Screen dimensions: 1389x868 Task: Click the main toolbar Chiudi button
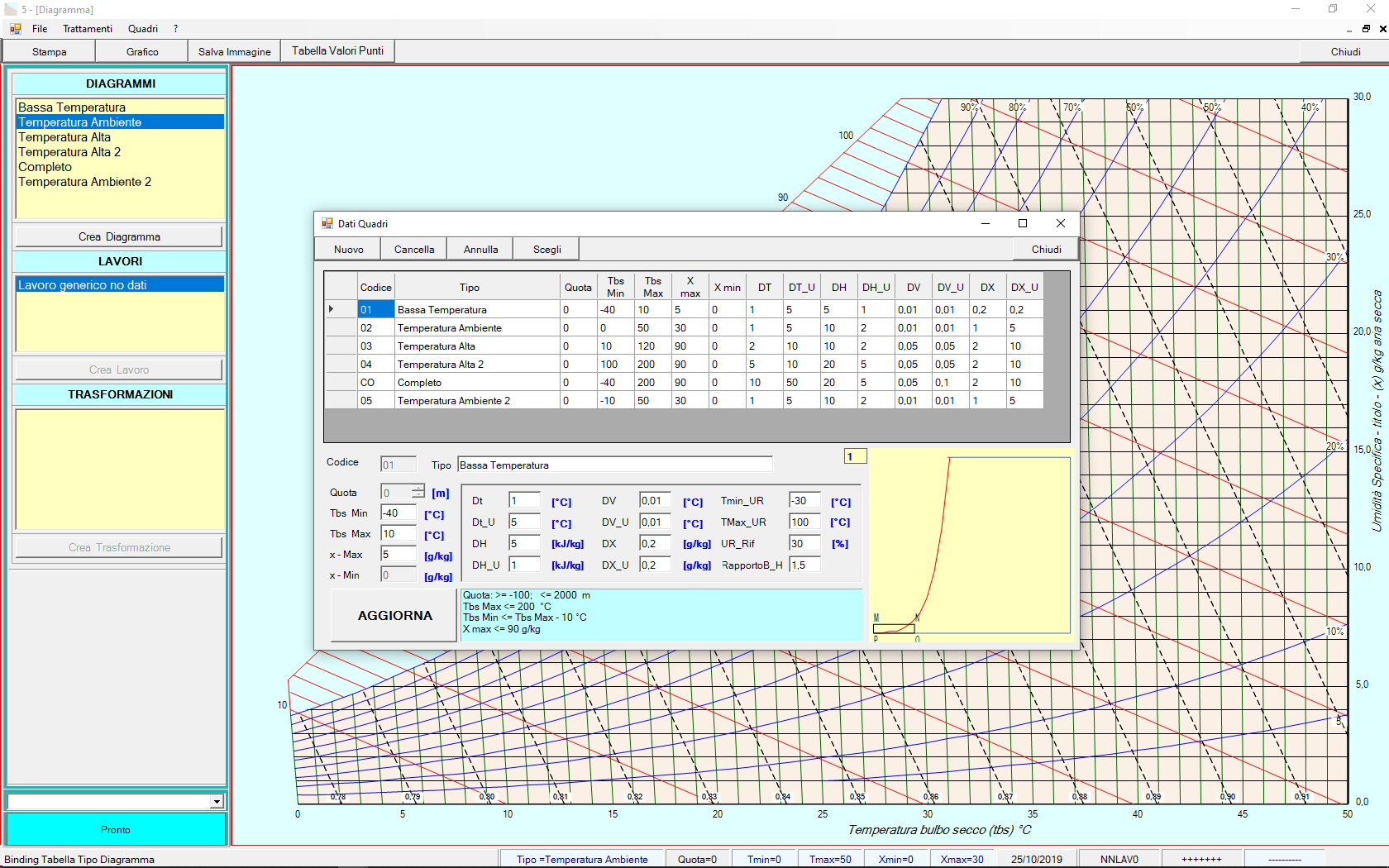coord(1345,51)
